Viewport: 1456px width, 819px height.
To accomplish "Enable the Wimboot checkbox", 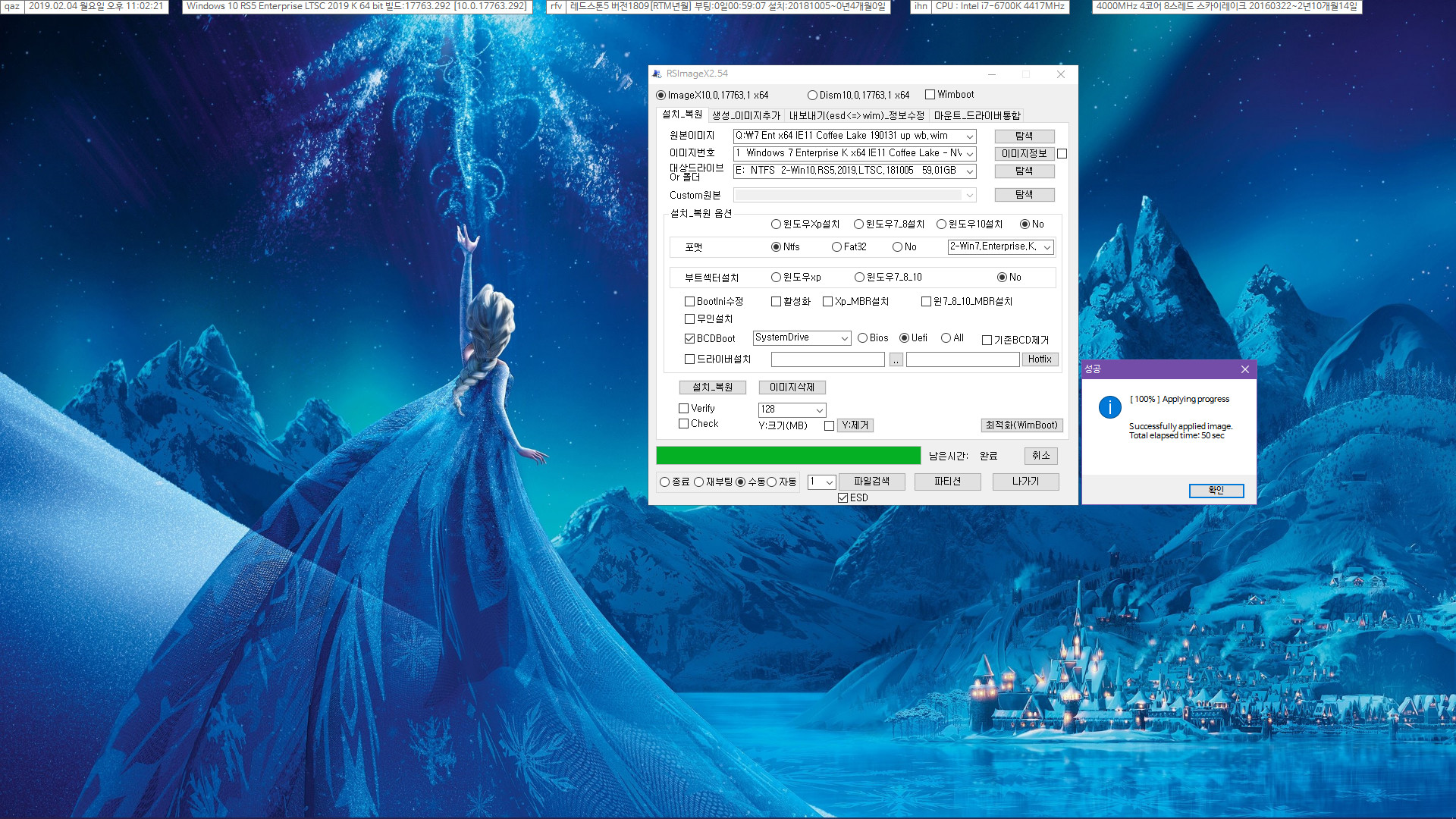I will coord(930,95).
